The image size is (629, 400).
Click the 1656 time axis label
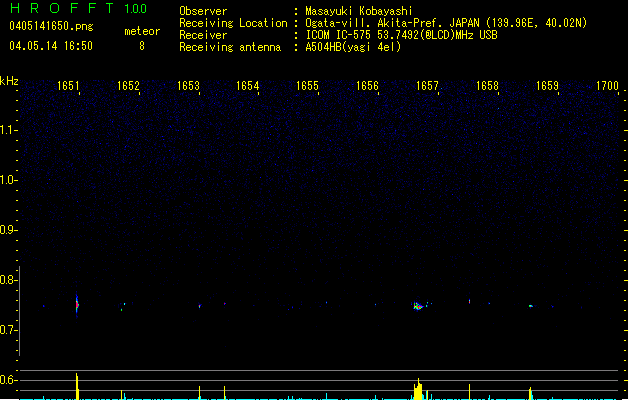coord(367,86)
